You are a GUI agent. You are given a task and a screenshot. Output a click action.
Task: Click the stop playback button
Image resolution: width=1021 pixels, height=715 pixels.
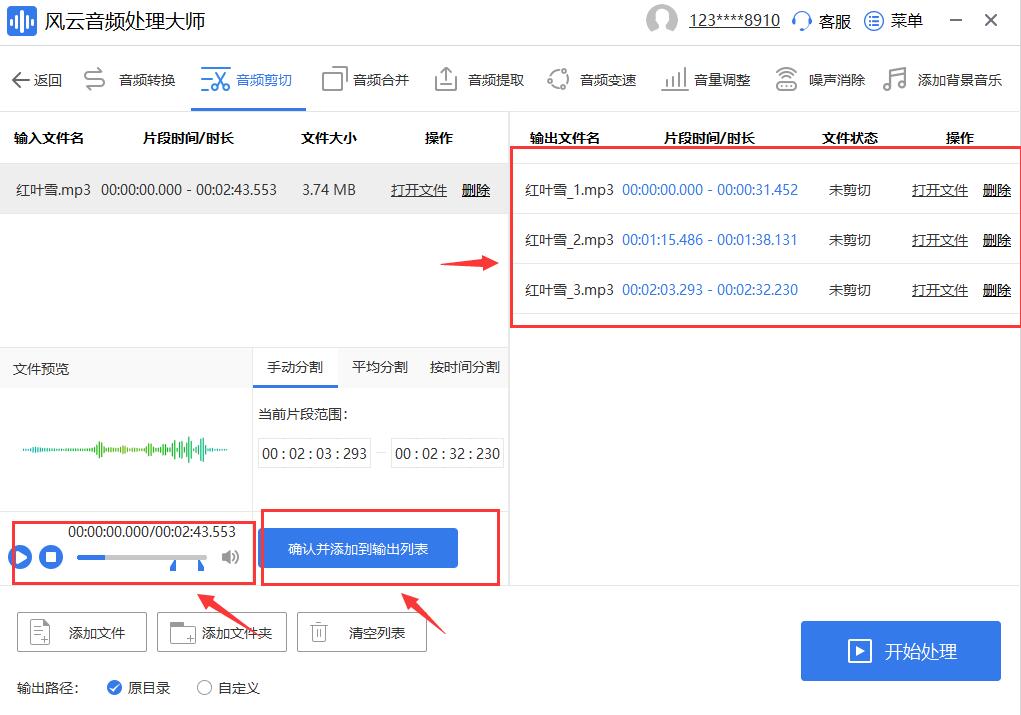(x=51, y=557)
